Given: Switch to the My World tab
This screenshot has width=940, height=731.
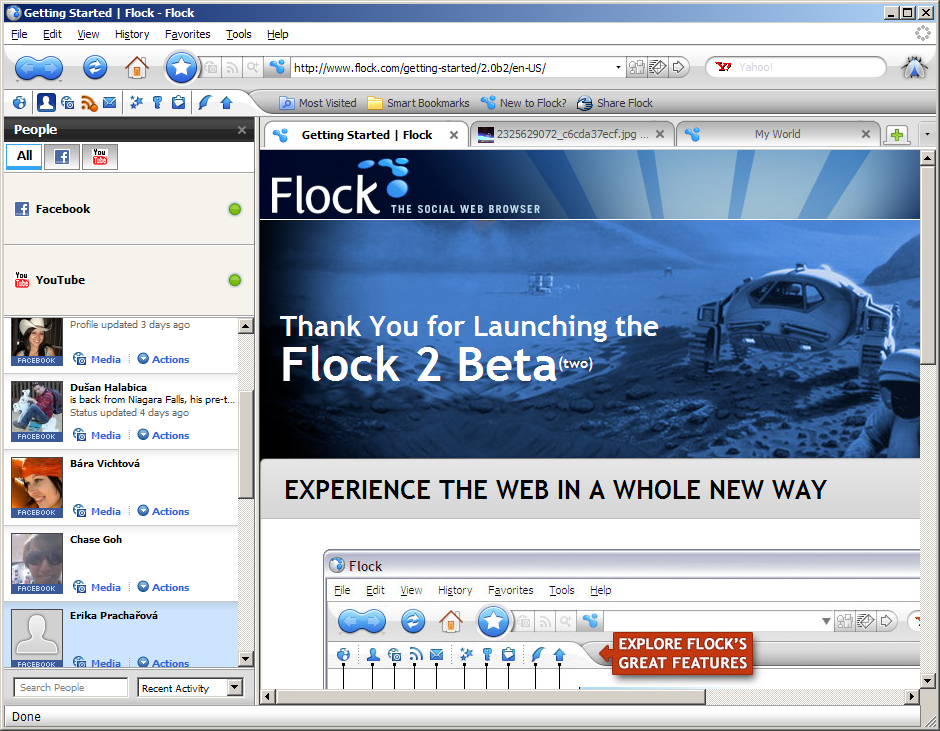Looking at the screenshot, I should pos(778,134).
